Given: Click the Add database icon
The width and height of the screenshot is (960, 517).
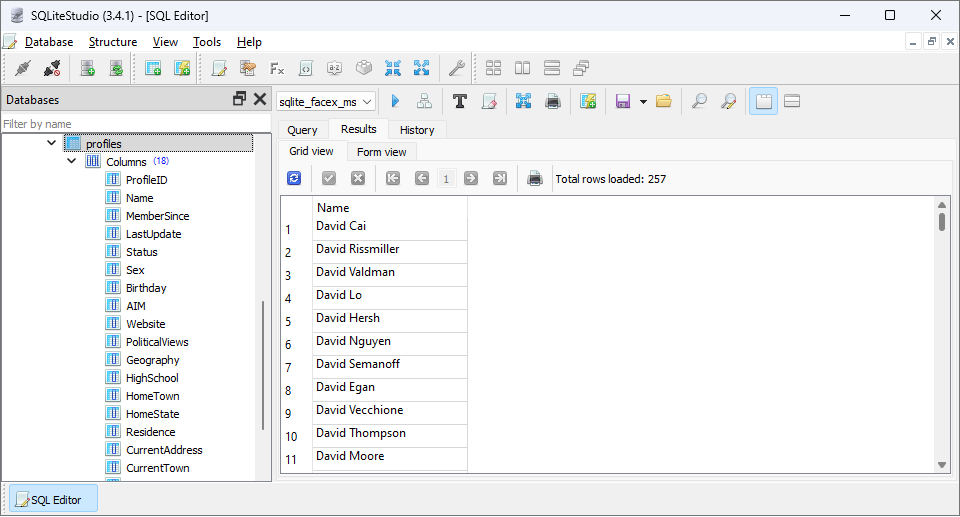Looking at the screenshot, I should [x=88, y=68].
